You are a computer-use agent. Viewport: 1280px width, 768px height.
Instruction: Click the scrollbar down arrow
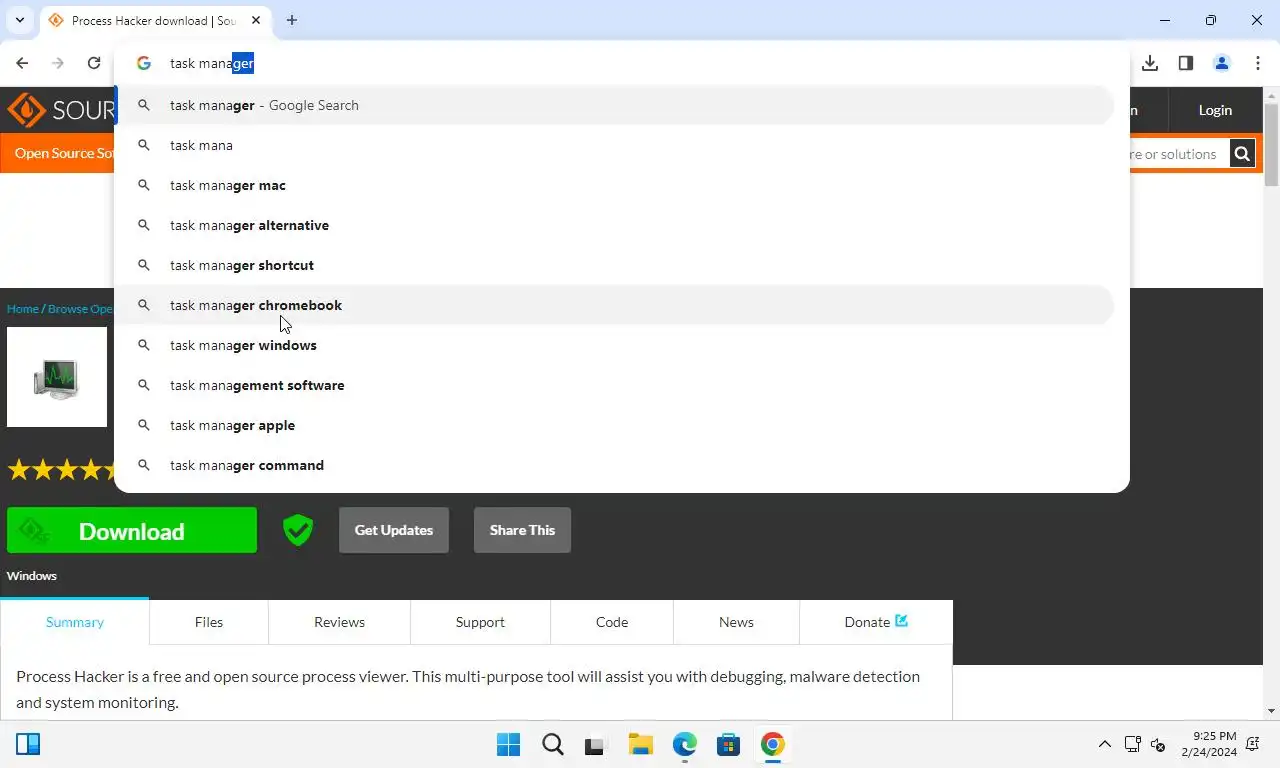[x=1271, y=711]
